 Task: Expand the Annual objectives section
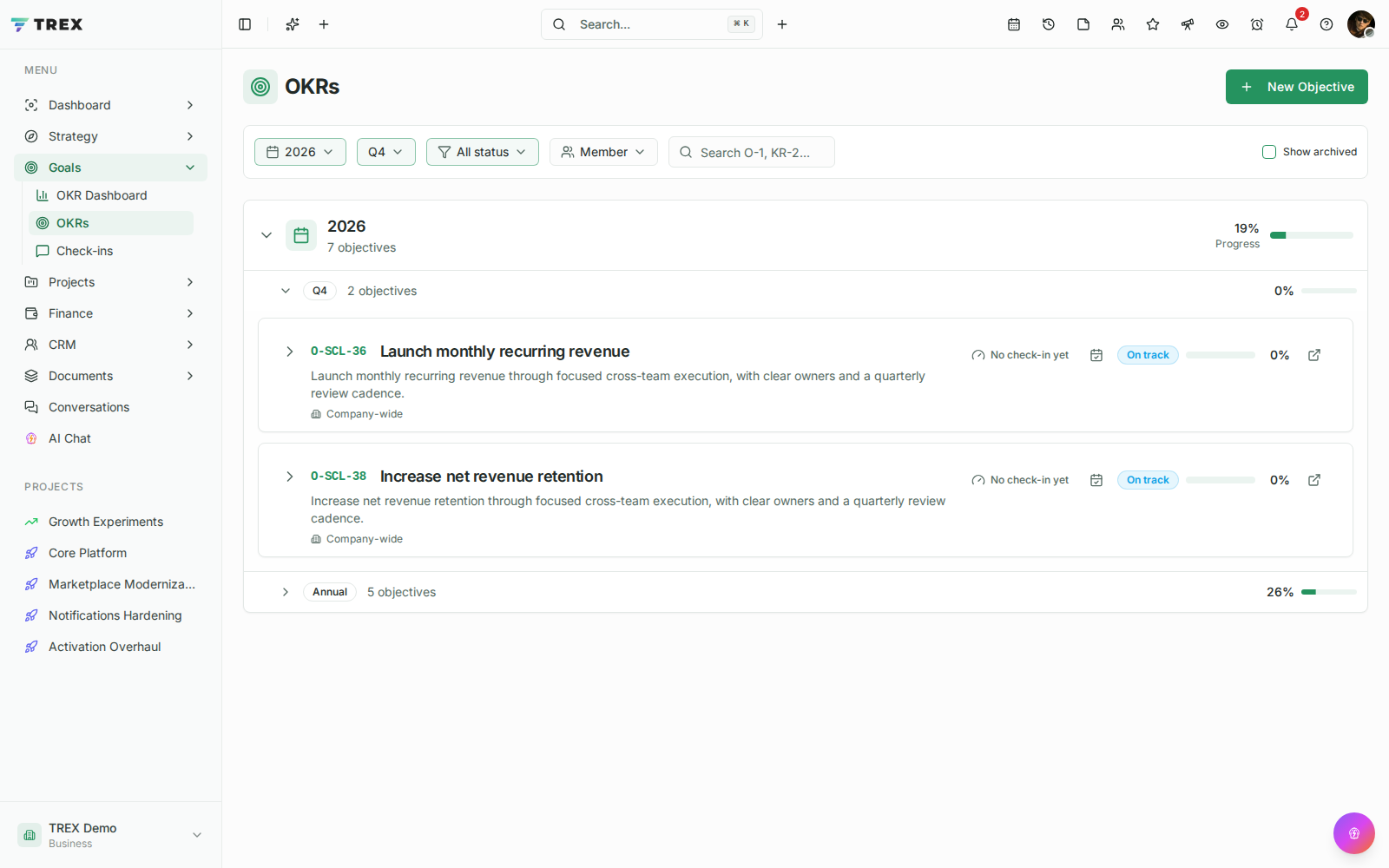[286, 592]
